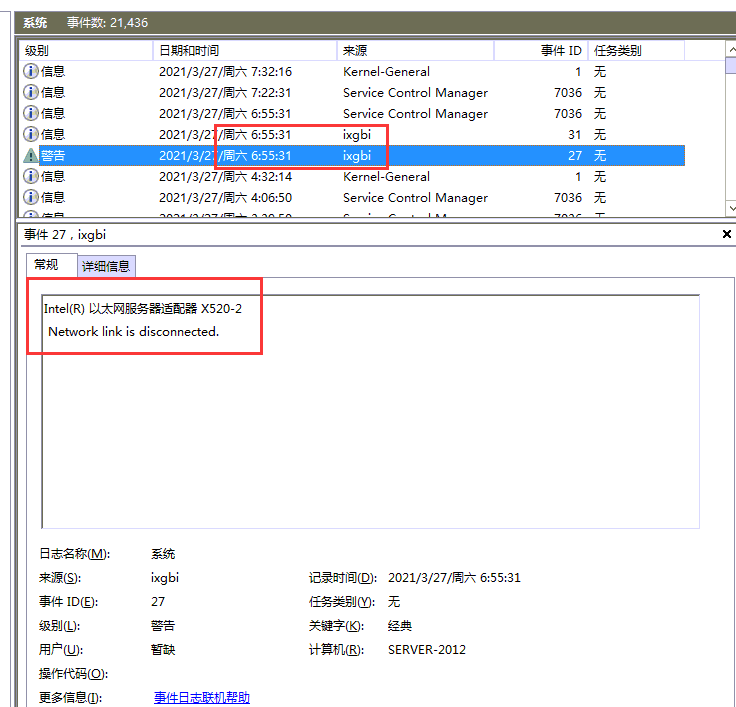The image size is (736, 707).
Task: Switch to the 详细信息 tab
Action: [x=107, y=266]
